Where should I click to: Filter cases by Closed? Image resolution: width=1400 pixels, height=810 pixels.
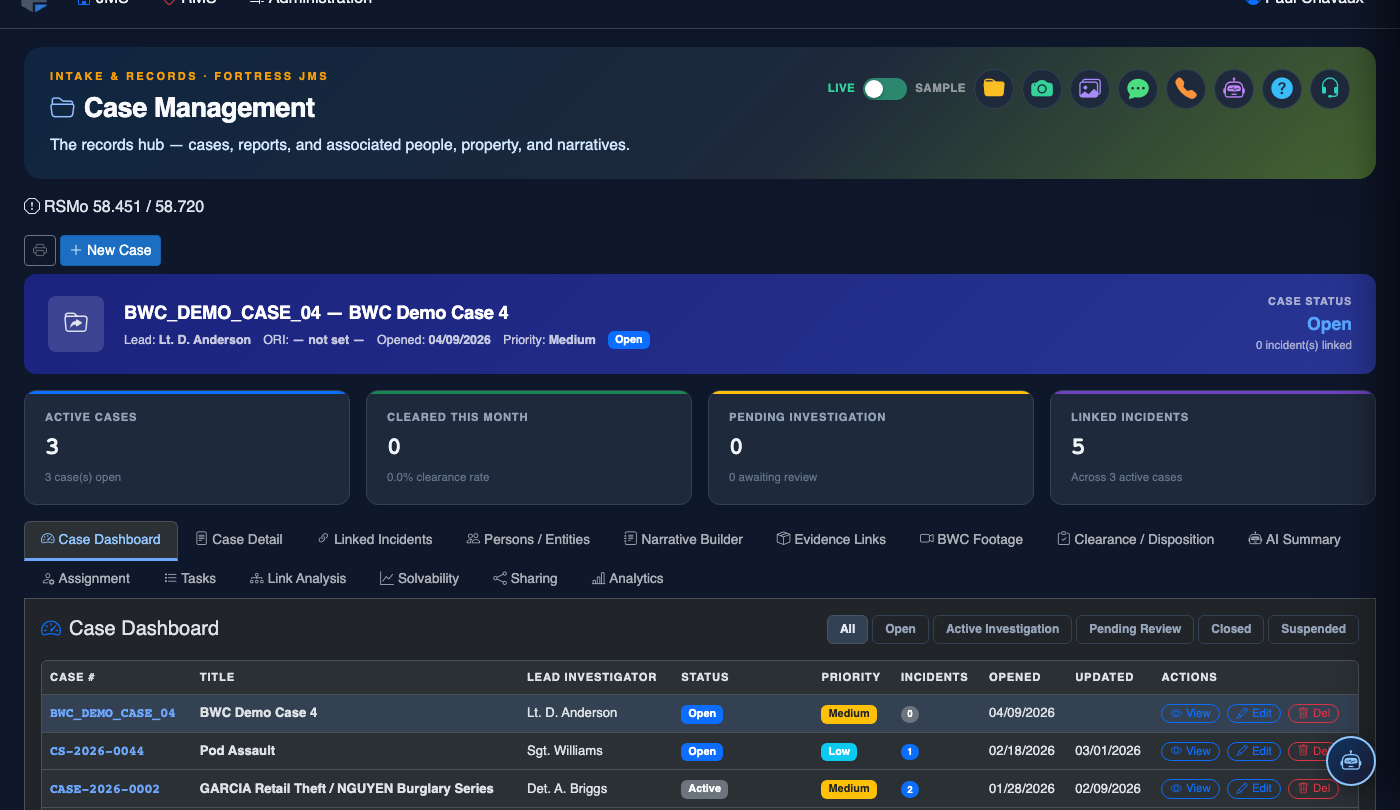[x=1231, y=629]
